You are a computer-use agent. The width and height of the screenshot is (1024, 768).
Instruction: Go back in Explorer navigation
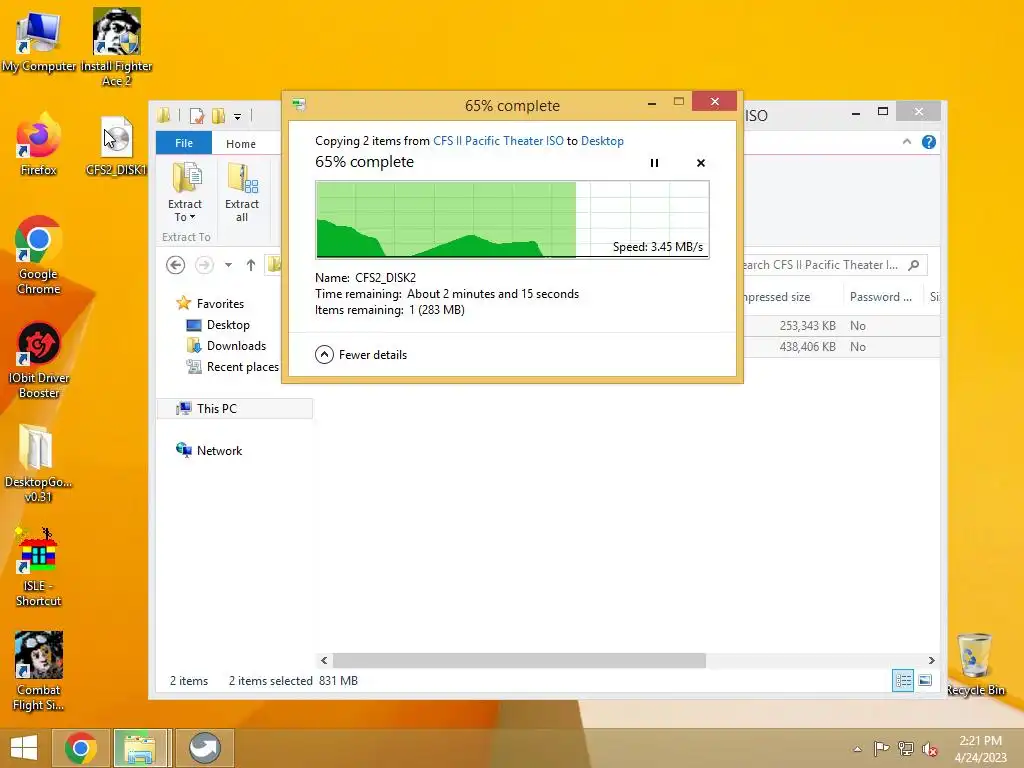[x=175, y=264]
